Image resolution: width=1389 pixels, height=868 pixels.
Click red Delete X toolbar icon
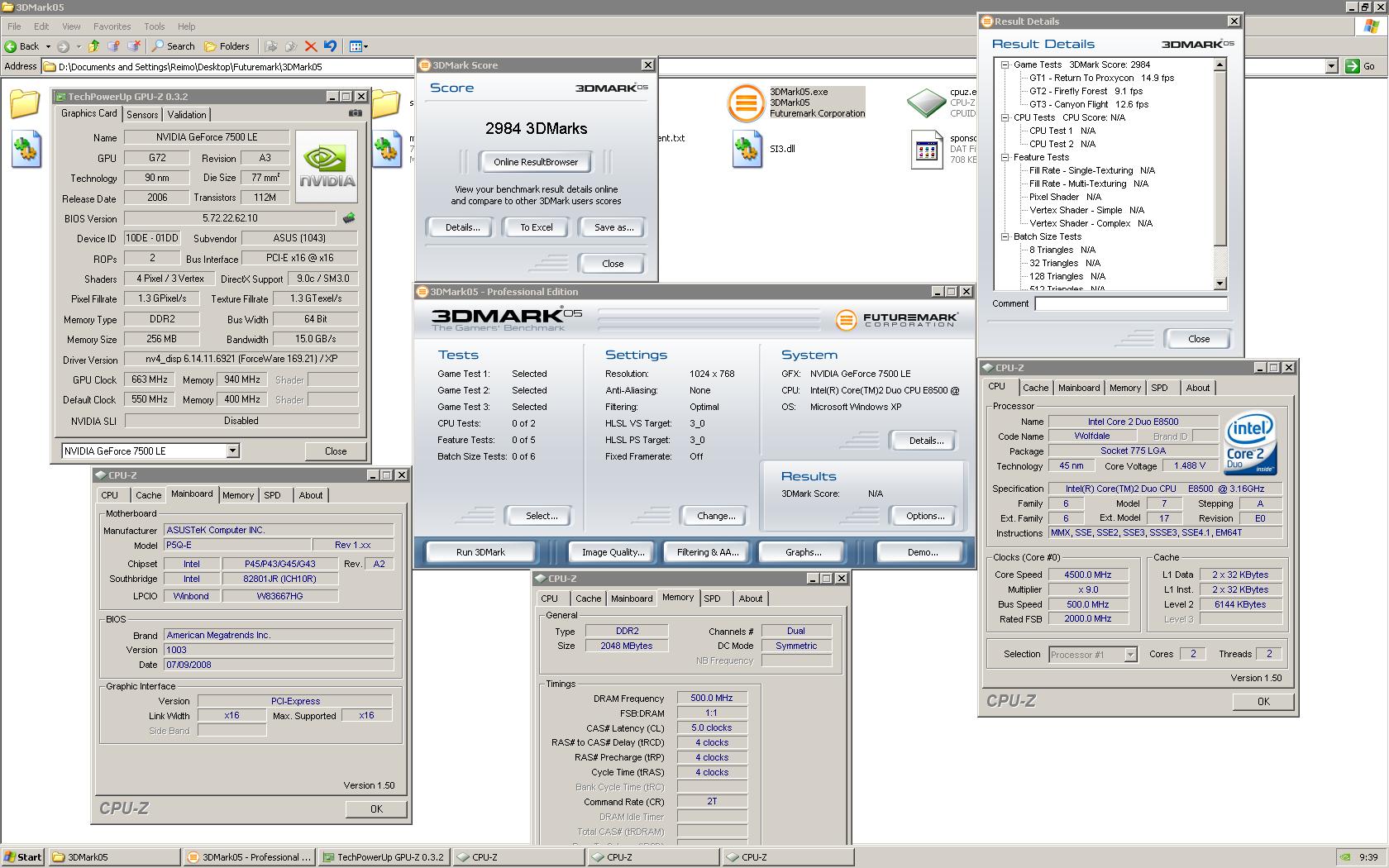pos(311,46)
